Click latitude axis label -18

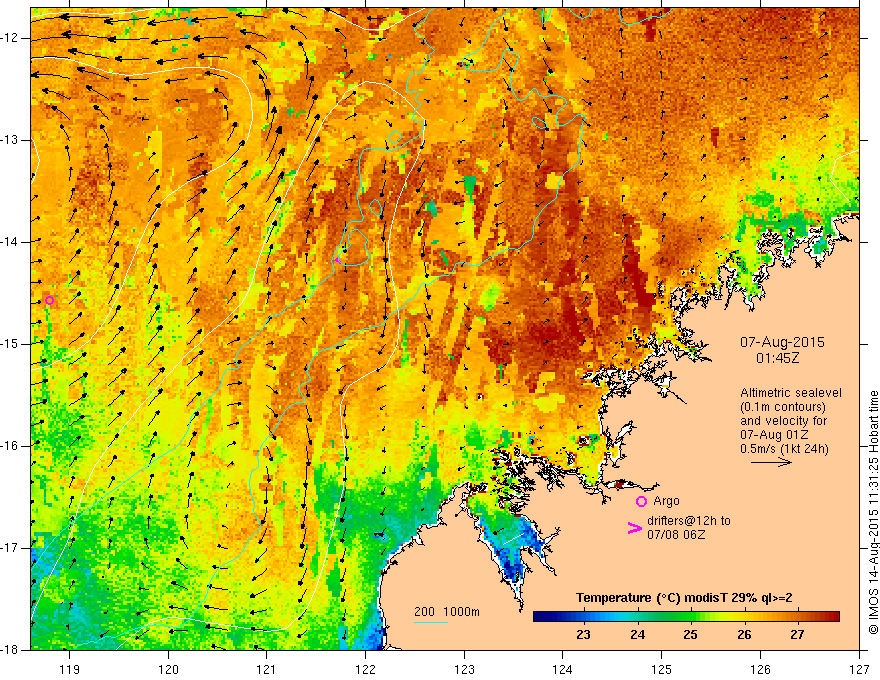(x=10, y=650)
